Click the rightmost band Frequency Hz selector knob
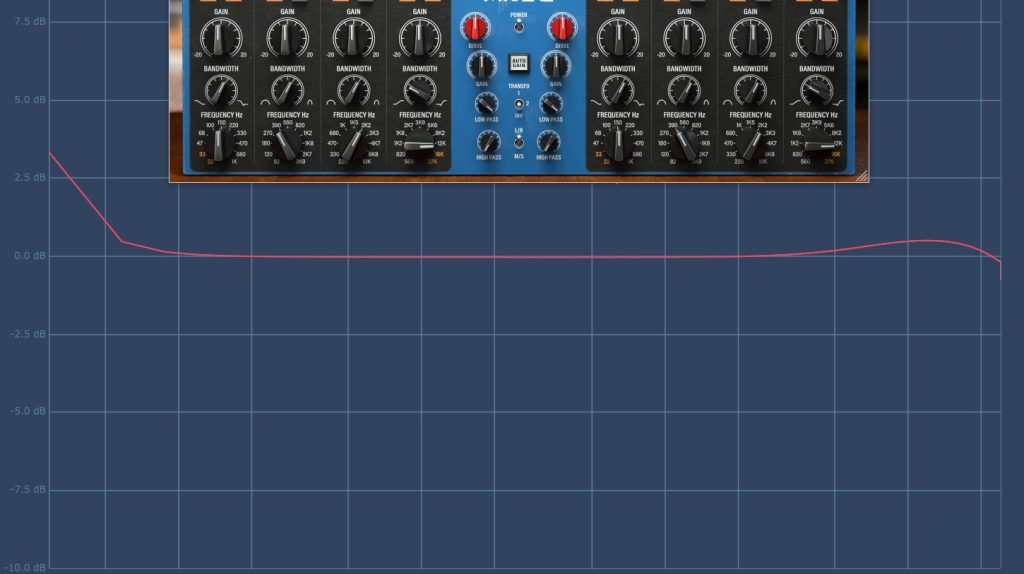Image resolution: width=1024 pixels, height=574 pixels. coord(821,146)
